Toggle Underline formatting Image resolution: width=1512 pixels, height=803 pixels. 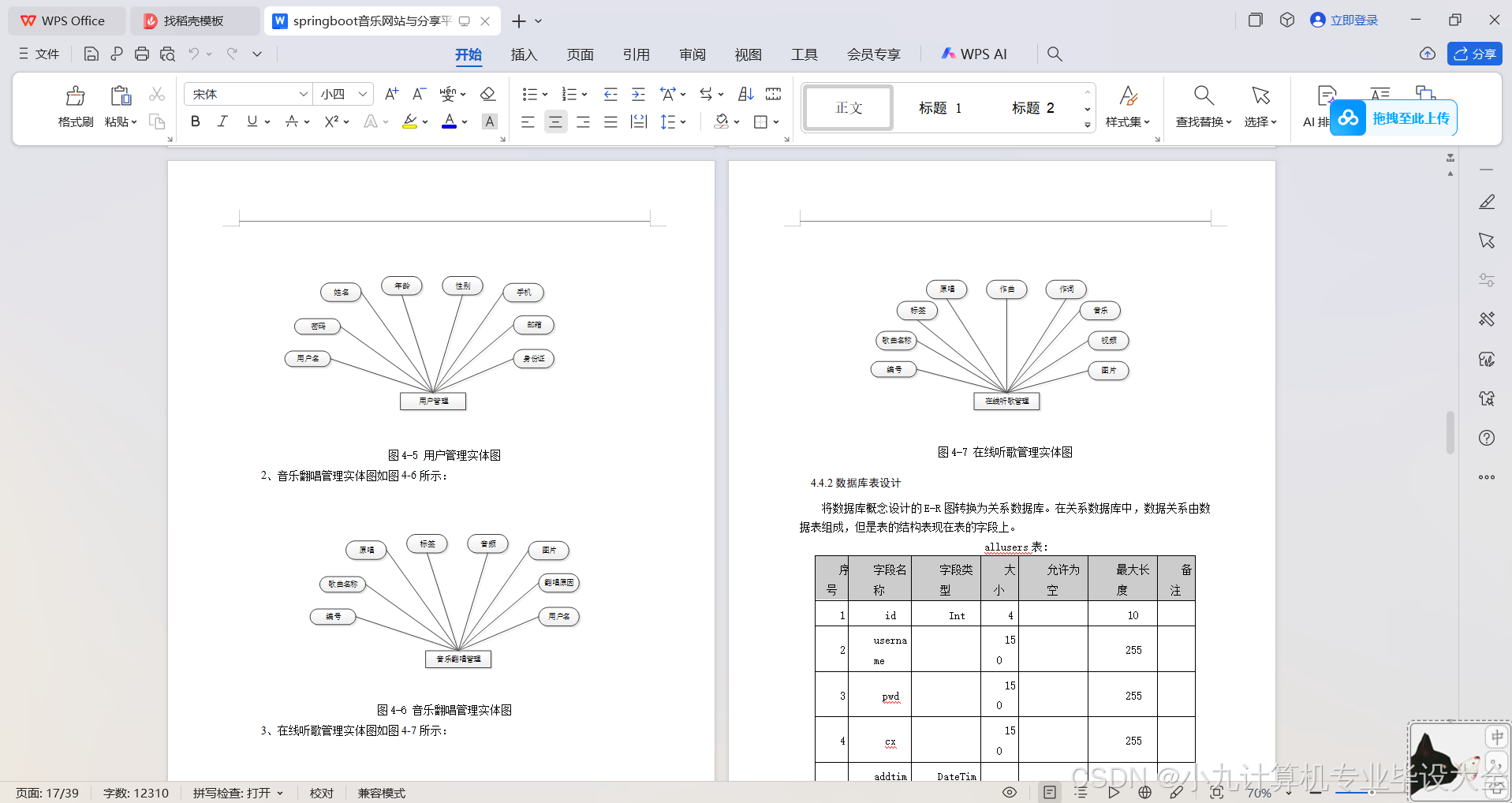point(252,121)
